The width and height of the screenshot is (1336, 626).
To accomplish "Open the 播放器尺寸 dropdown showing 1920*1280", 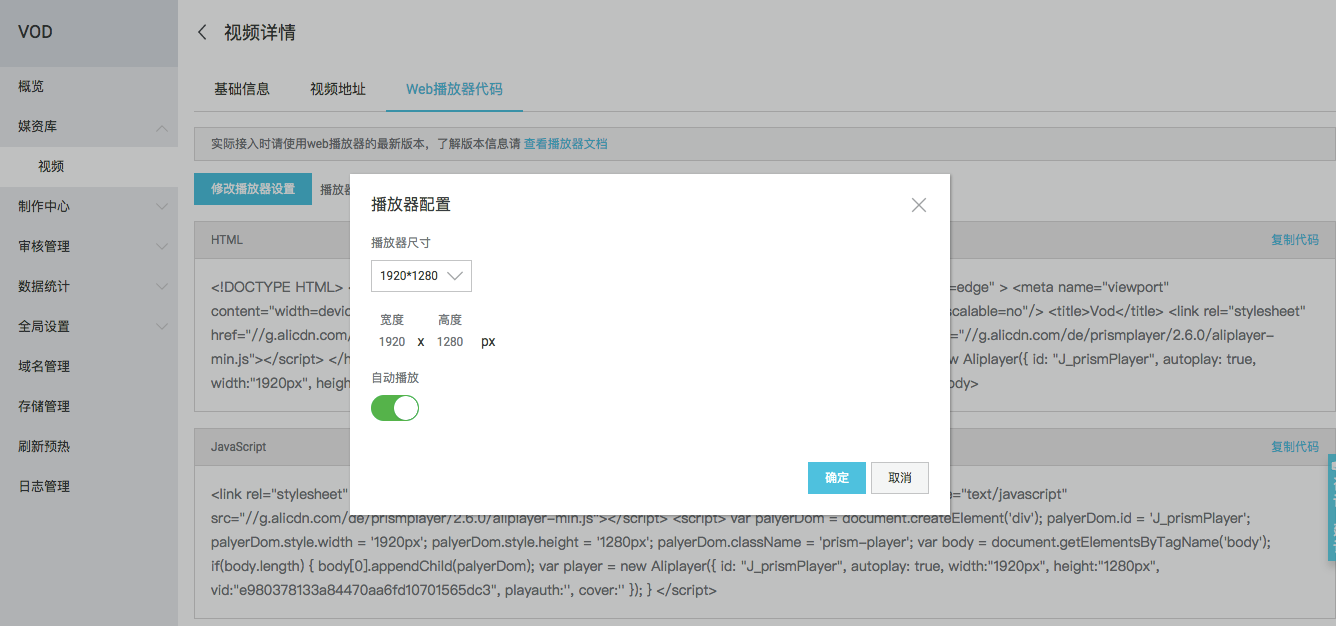I will click(x=421, y=276).
